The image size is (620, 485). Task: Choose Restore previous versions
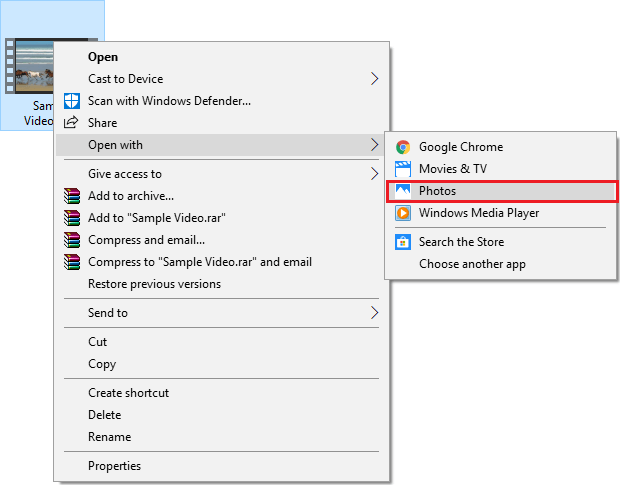221,284
